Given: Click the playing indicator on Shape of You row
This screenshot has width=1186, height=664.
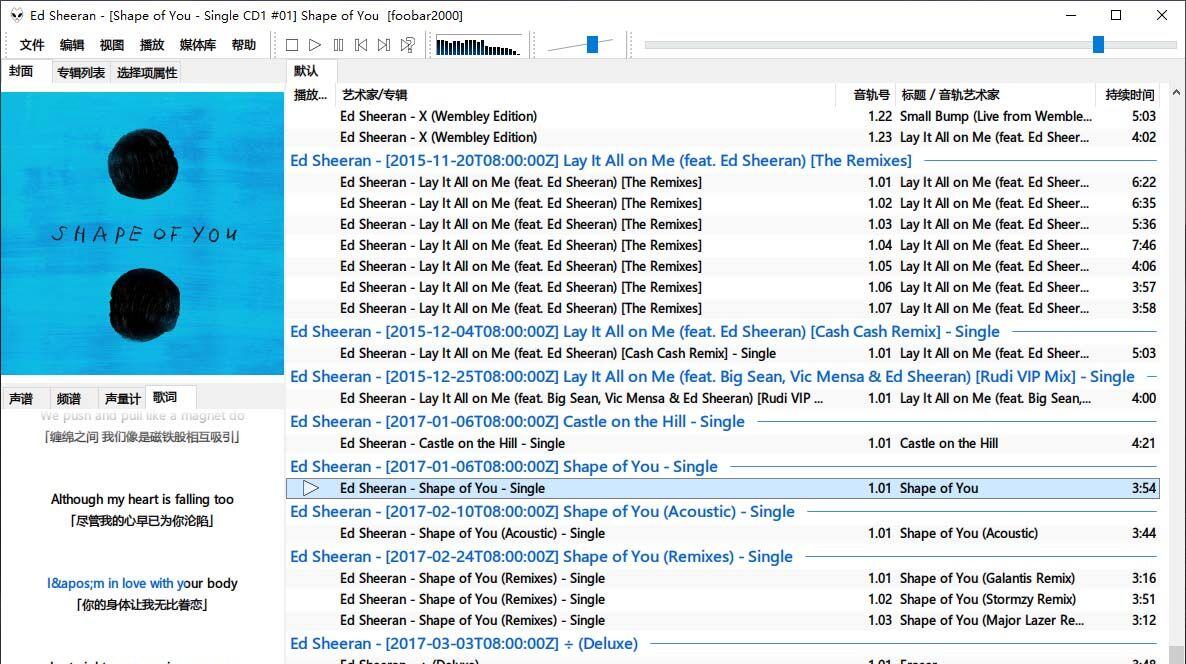Looking at the screenshot, I should [x=311, y=489].
